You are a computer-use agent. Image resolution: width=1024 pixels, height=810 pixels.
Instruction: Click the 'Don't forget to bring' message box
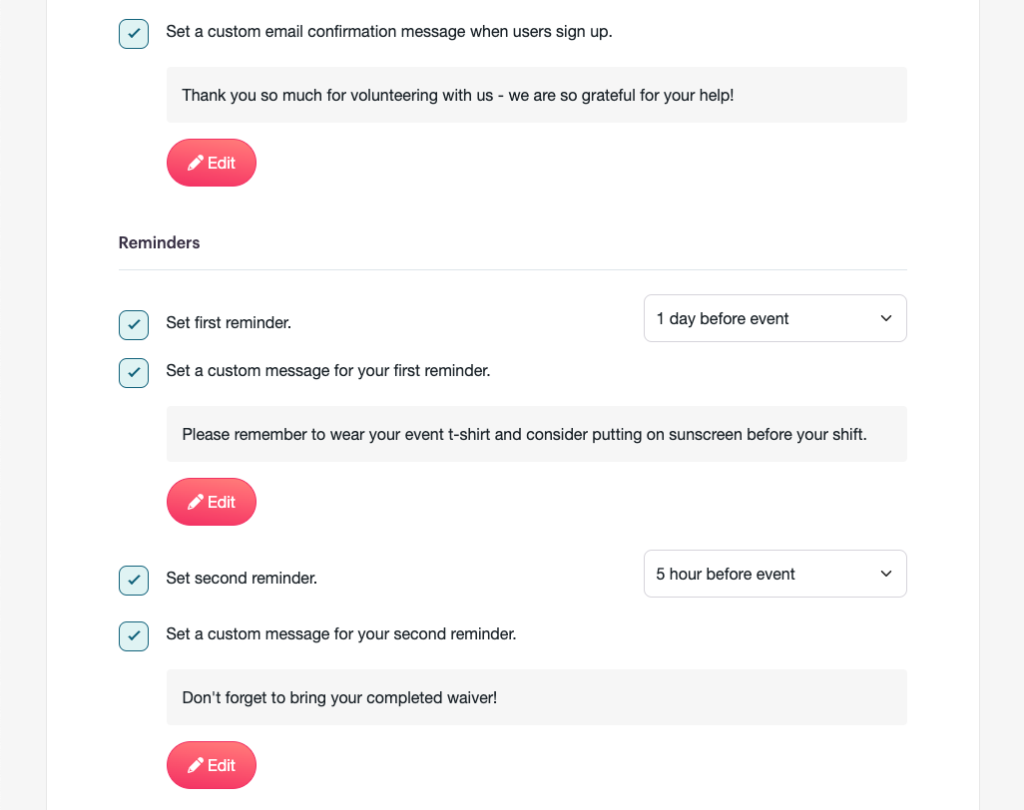coord(536,697)
